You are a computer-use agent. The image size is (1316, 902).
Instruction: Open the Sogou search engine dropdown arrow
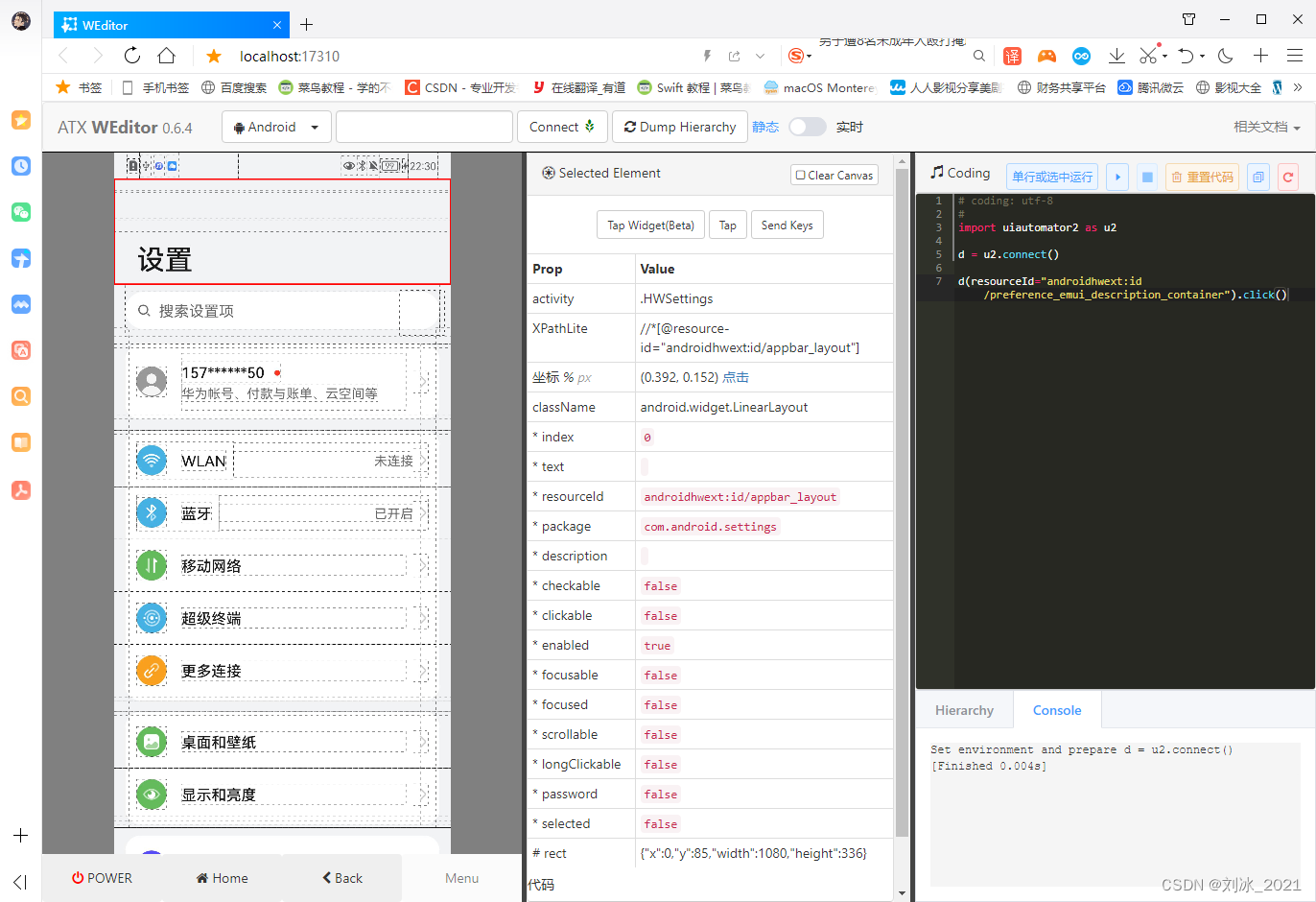[809, 57]
